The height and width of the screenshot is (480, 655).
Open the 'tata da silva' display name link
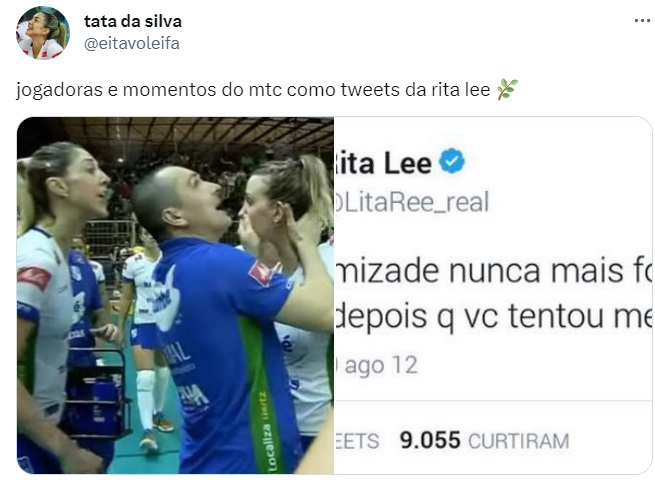tap(133, 21)
